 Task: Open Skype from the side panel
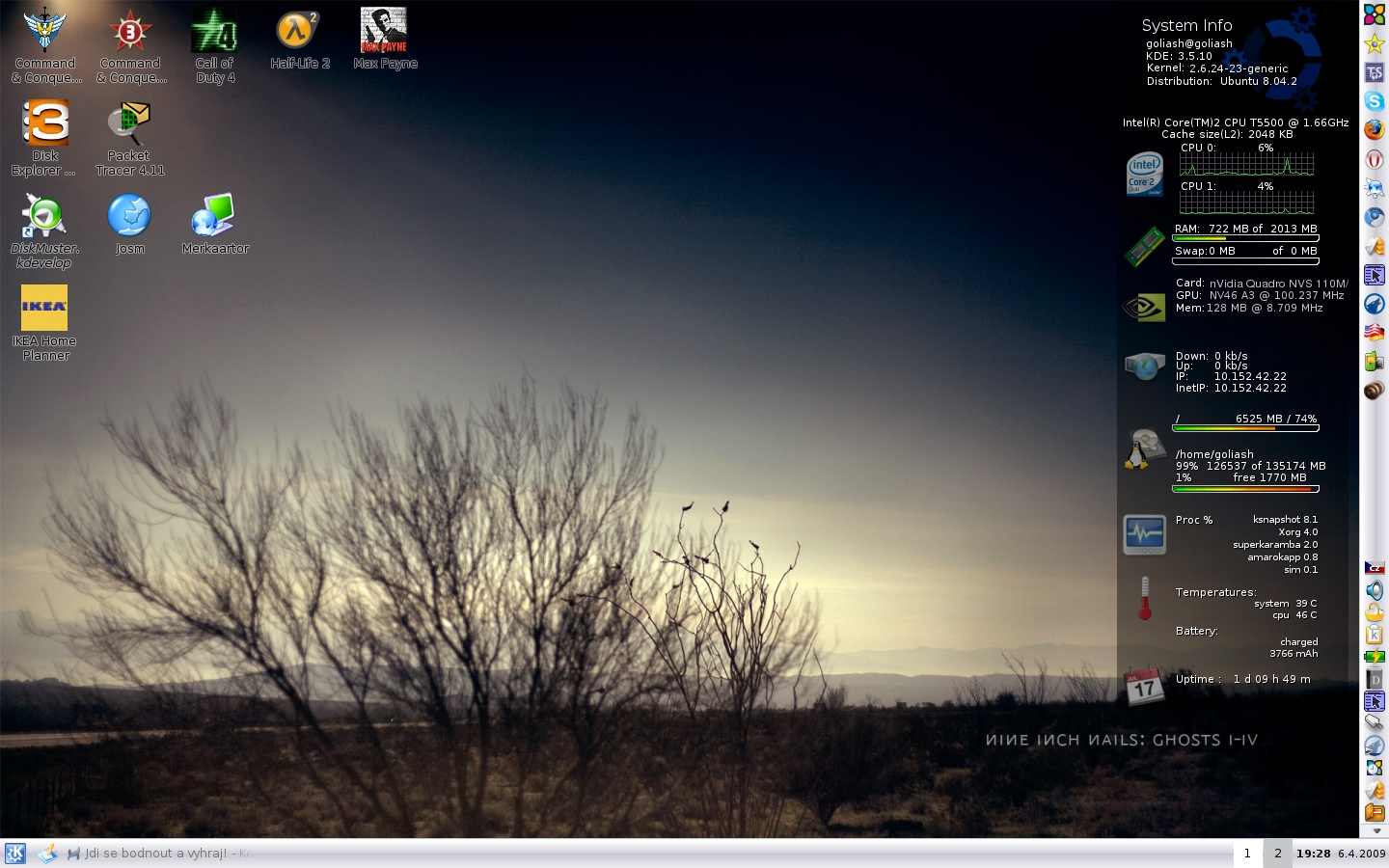[1374, 101]
